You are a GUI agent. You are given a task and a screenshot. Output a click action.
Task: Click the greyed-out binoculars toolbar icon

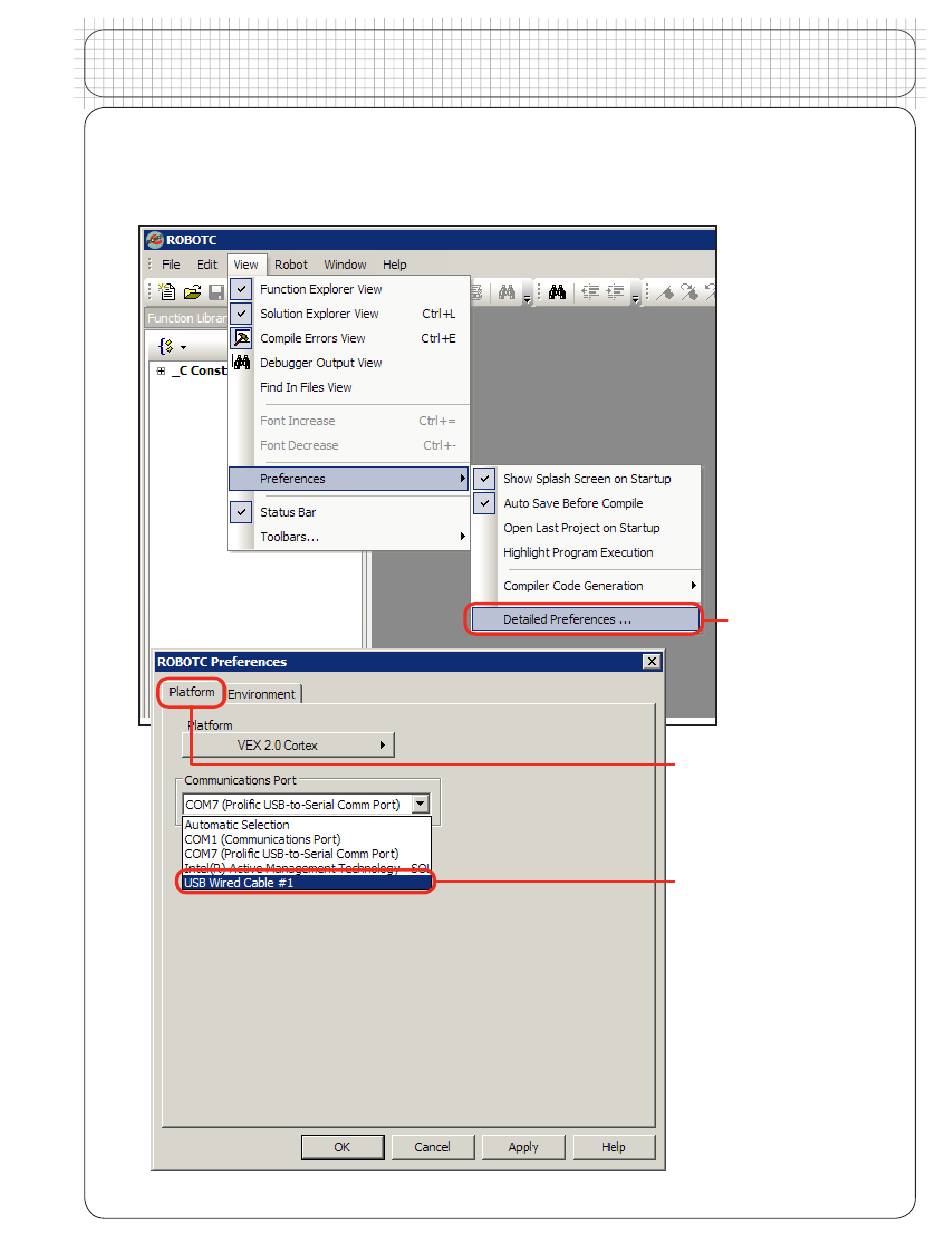(507, 292)
